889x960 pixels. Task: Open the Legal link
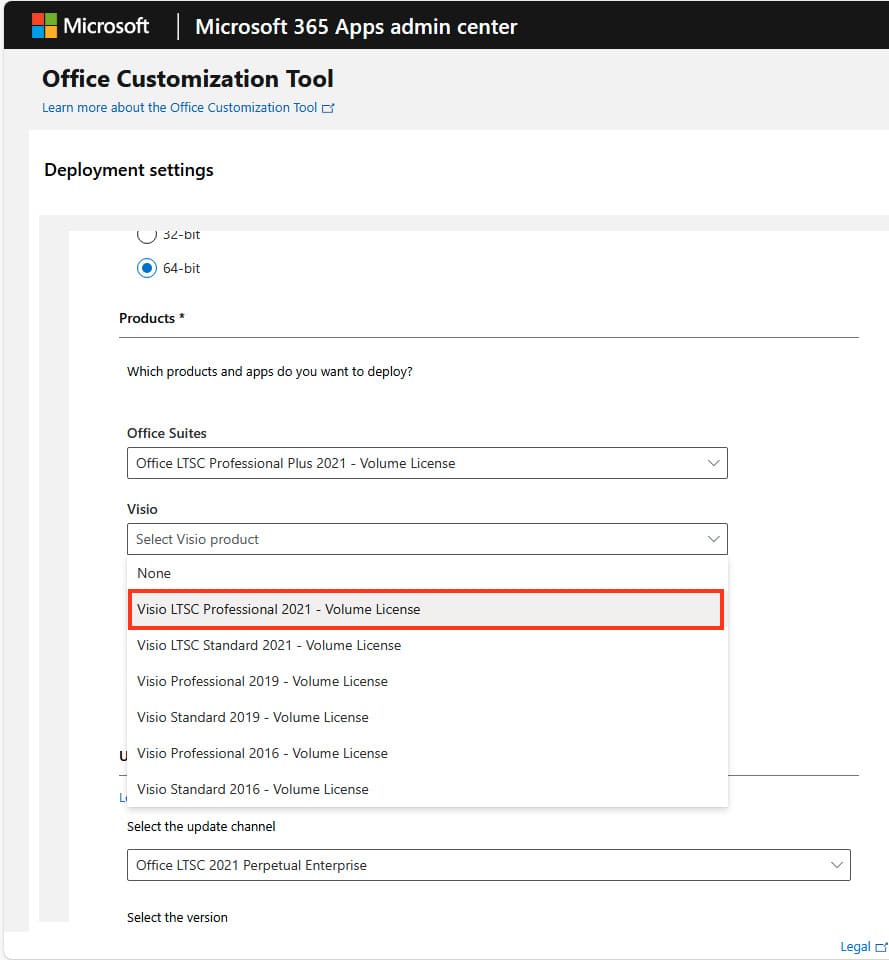tap(854, 947)
